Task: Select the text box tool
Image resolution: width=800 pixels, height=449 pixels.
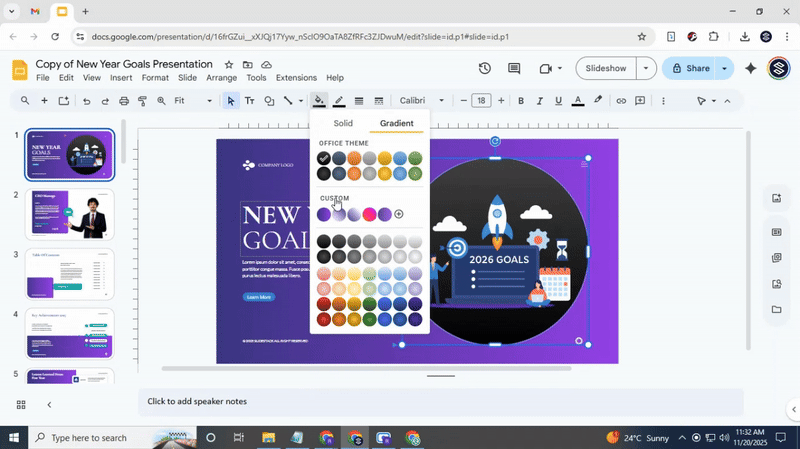Action: (x=249, y=101)
